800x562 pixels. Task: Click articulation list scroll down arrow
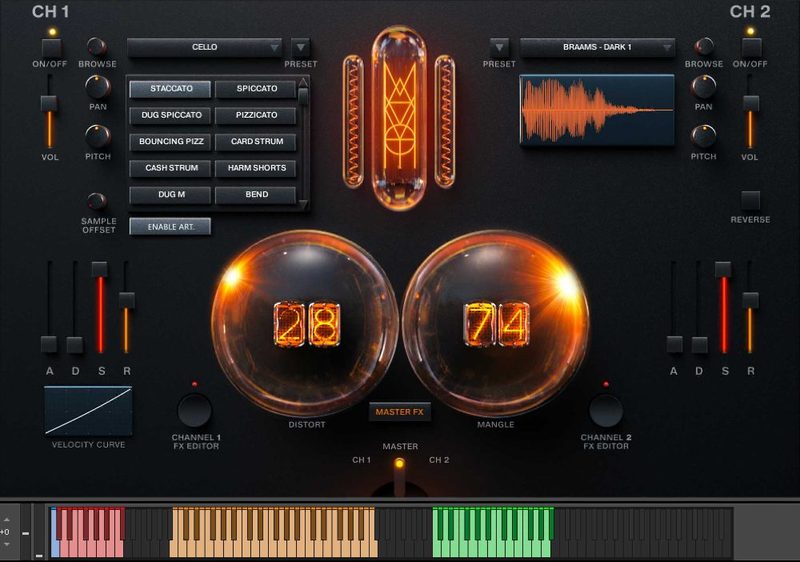click(x=303, y=205)
